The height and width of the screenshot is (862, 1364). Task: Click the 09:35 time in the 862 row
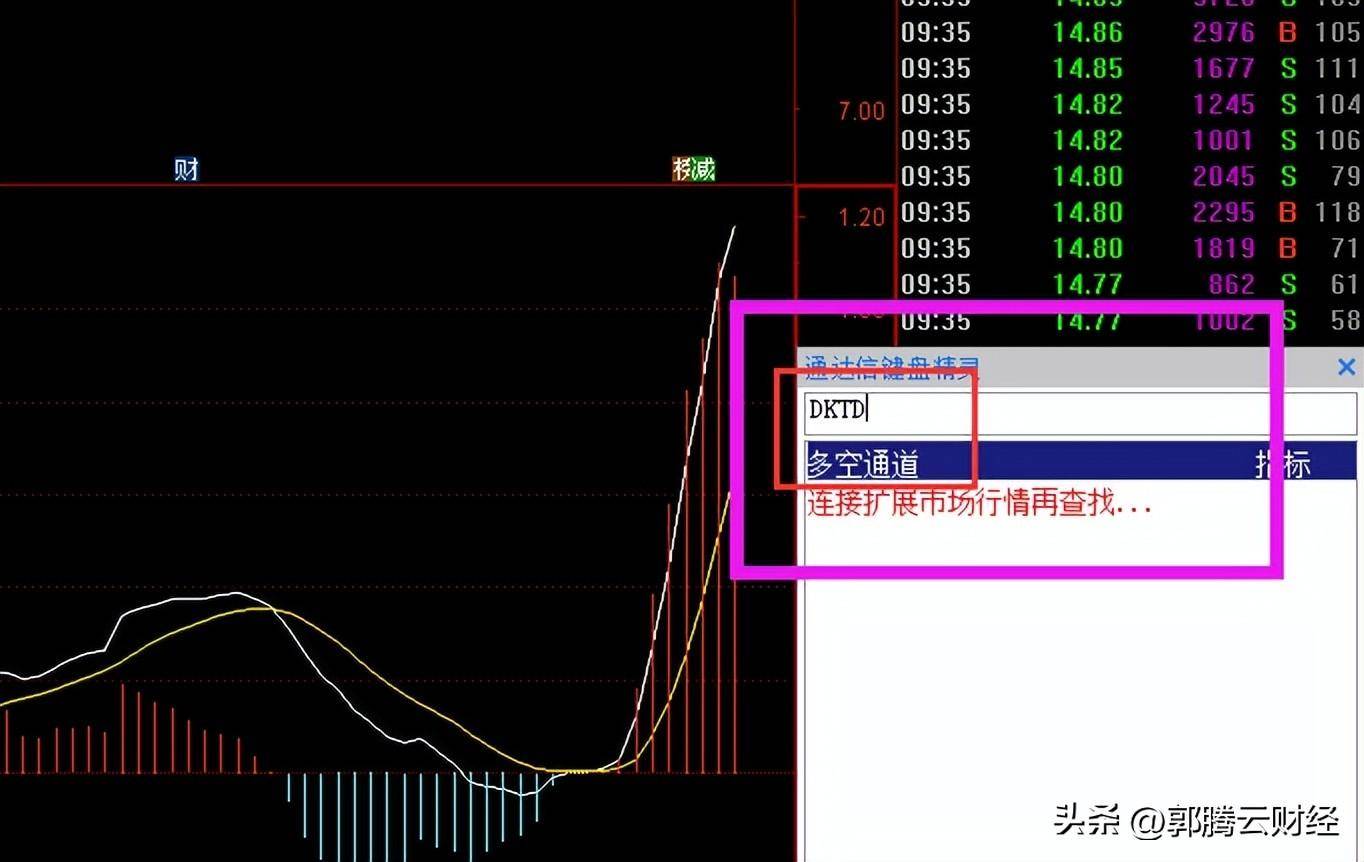(936, 285)
